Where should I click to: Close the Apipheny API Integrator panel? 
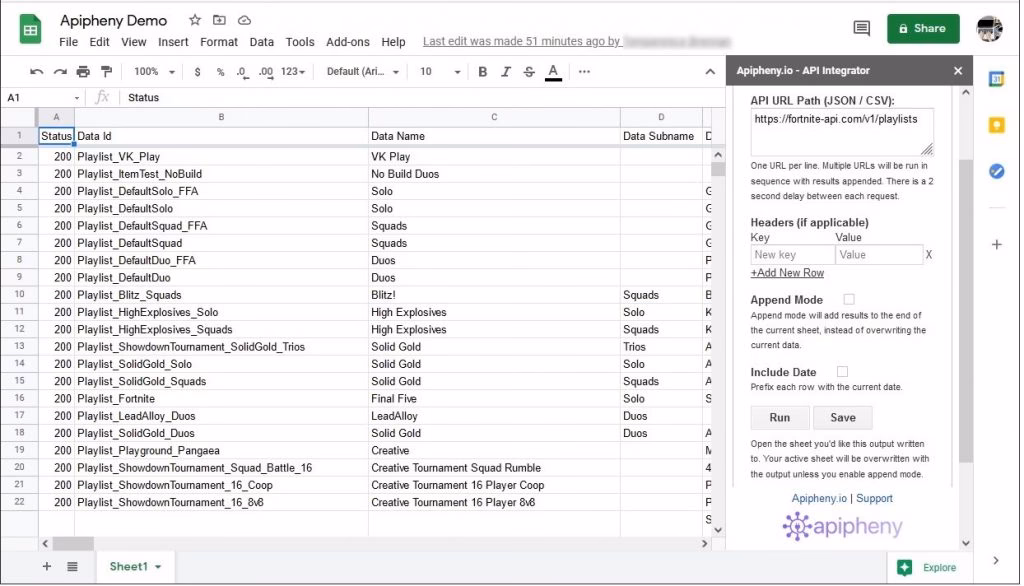point(957,71)
